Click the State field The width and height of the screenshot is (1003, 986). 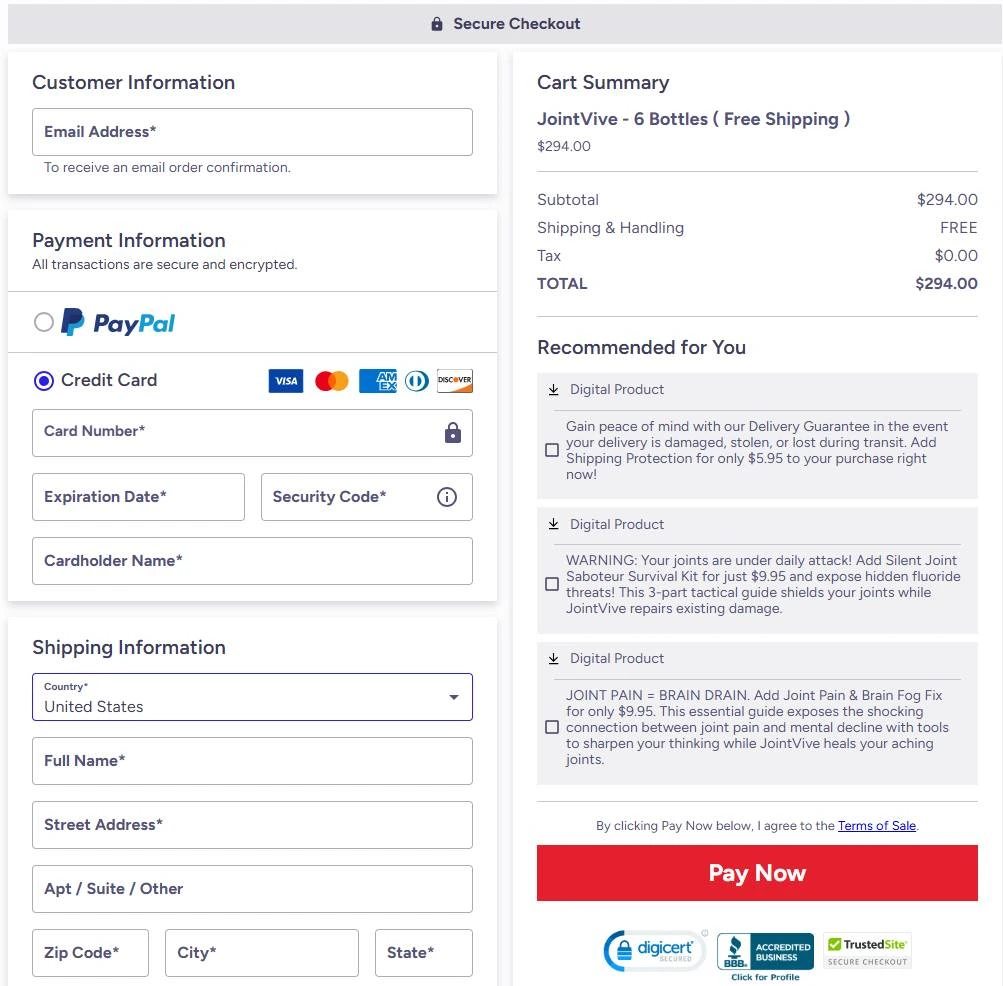[423, 953]
